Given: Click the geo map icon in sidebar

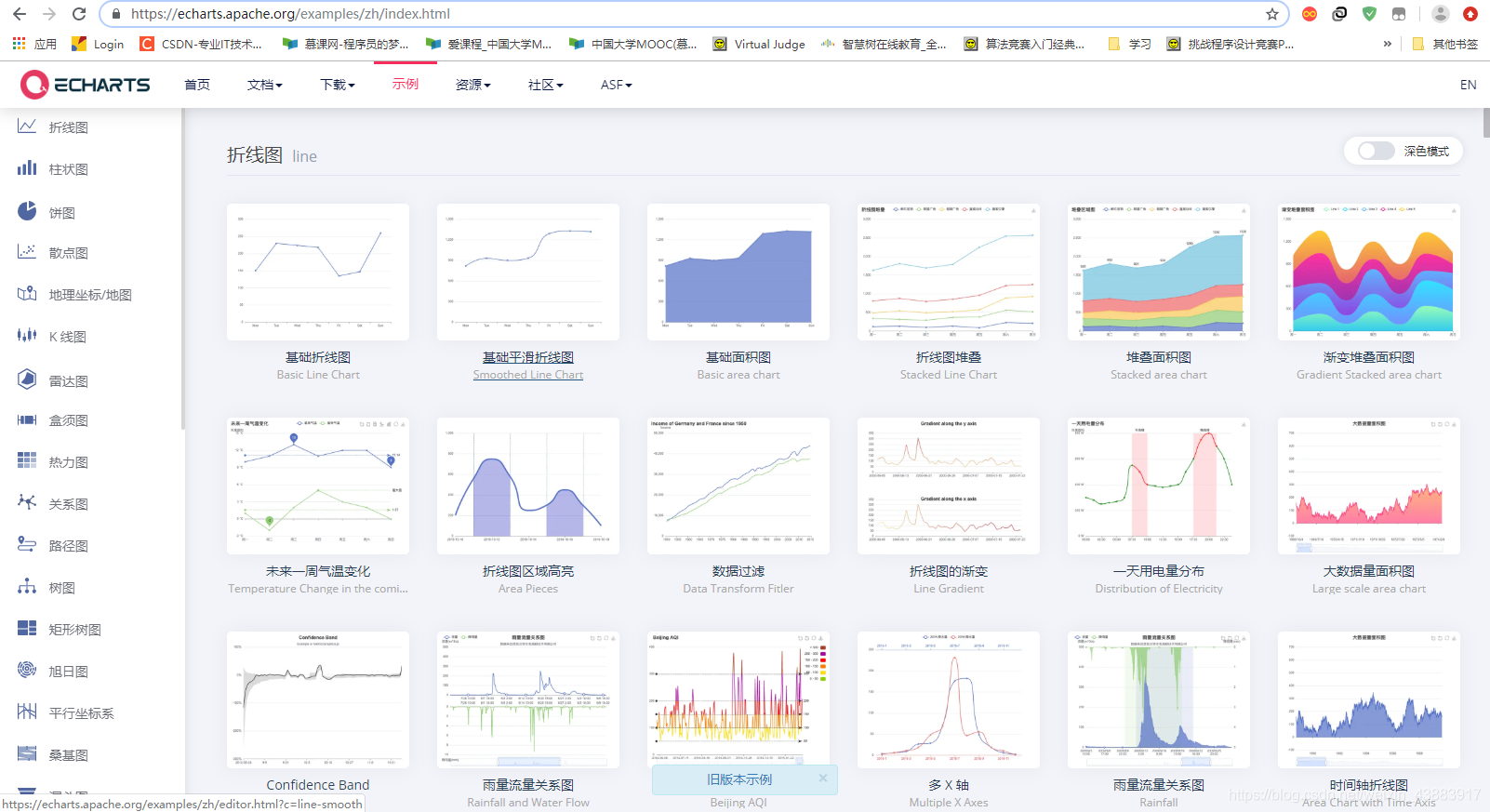Looking at the screenshot, I should click(27, 294).
